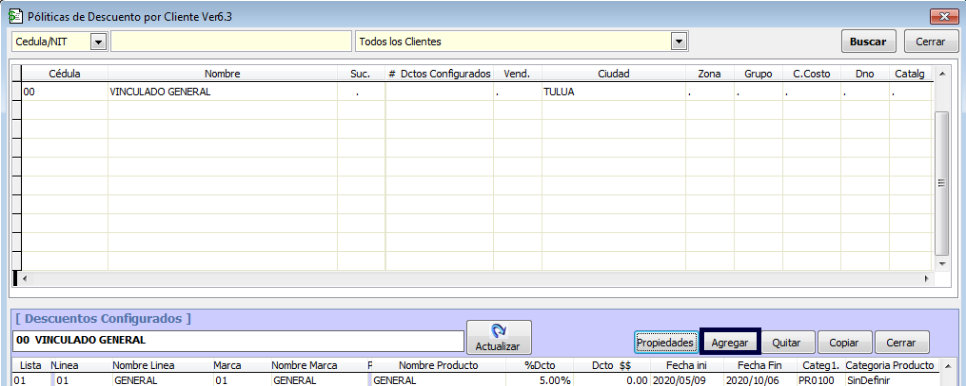Open the Todos los Clientes dropdown

[678, 42]
